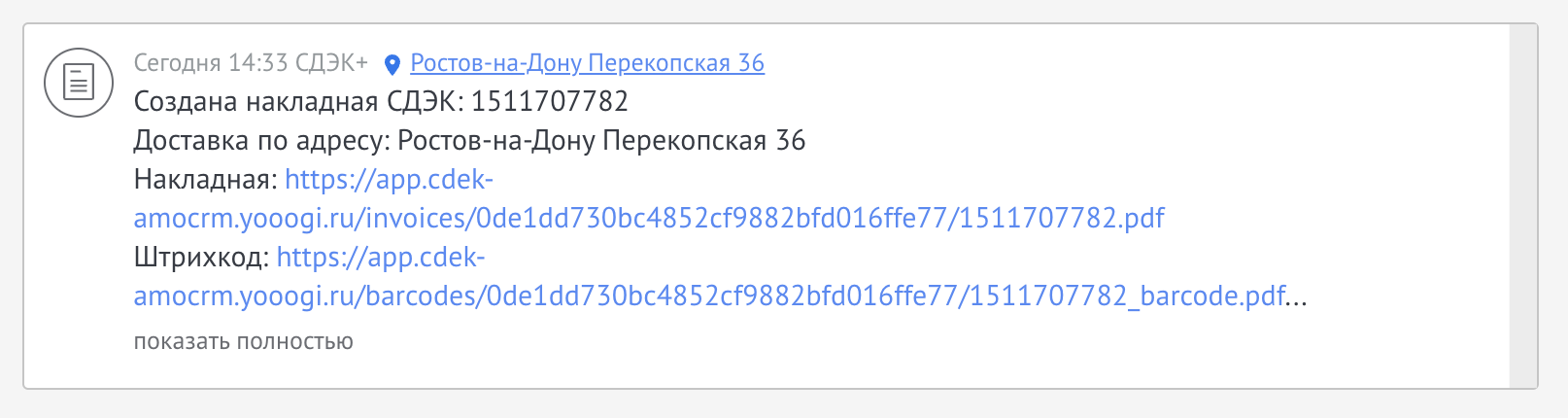Viewport: 1568px width, 418px height.
Task: Open the barcode PDF link ending 1511707782_barcode.pdf
Action: (709, 296)
